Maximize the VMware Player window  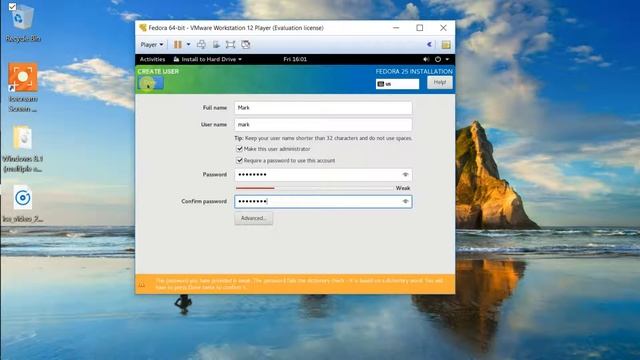click(420, 28)
